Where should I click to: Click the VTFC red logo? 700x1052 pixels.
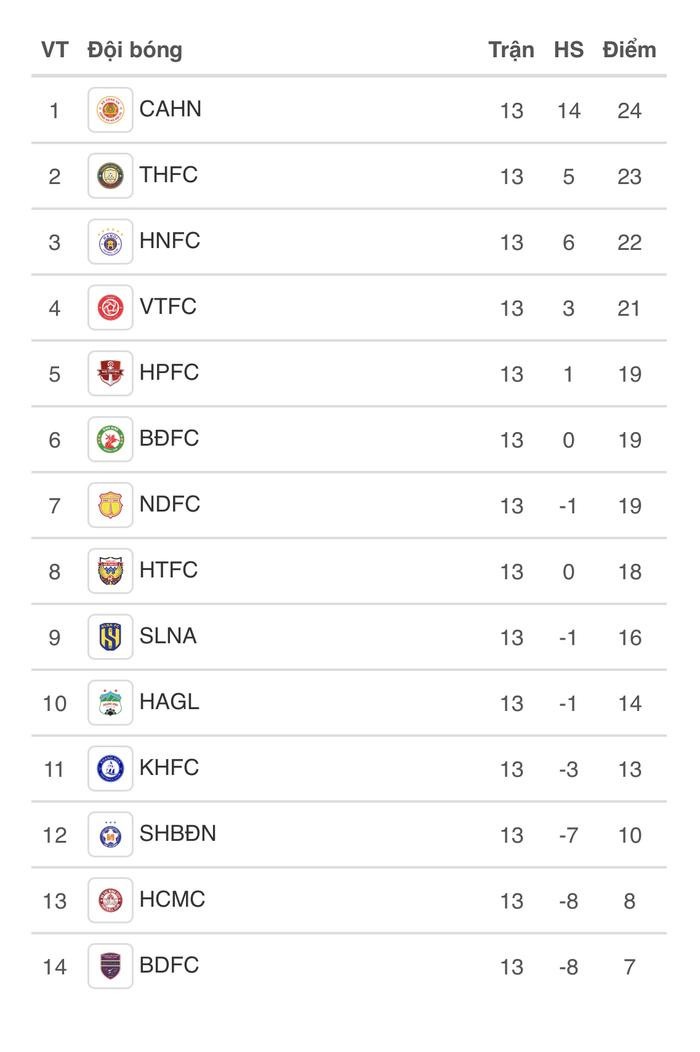(110, 308)
